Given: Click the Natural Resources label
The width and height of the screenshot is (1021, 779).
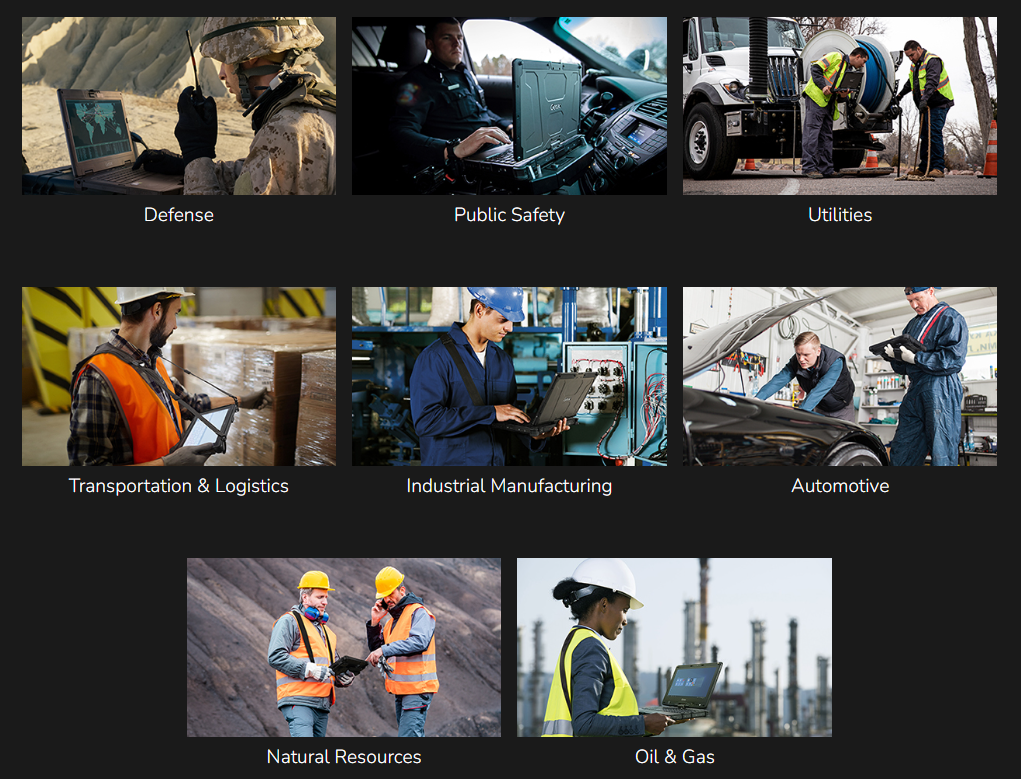Looking at the screenshot, I should coord(344,757).
